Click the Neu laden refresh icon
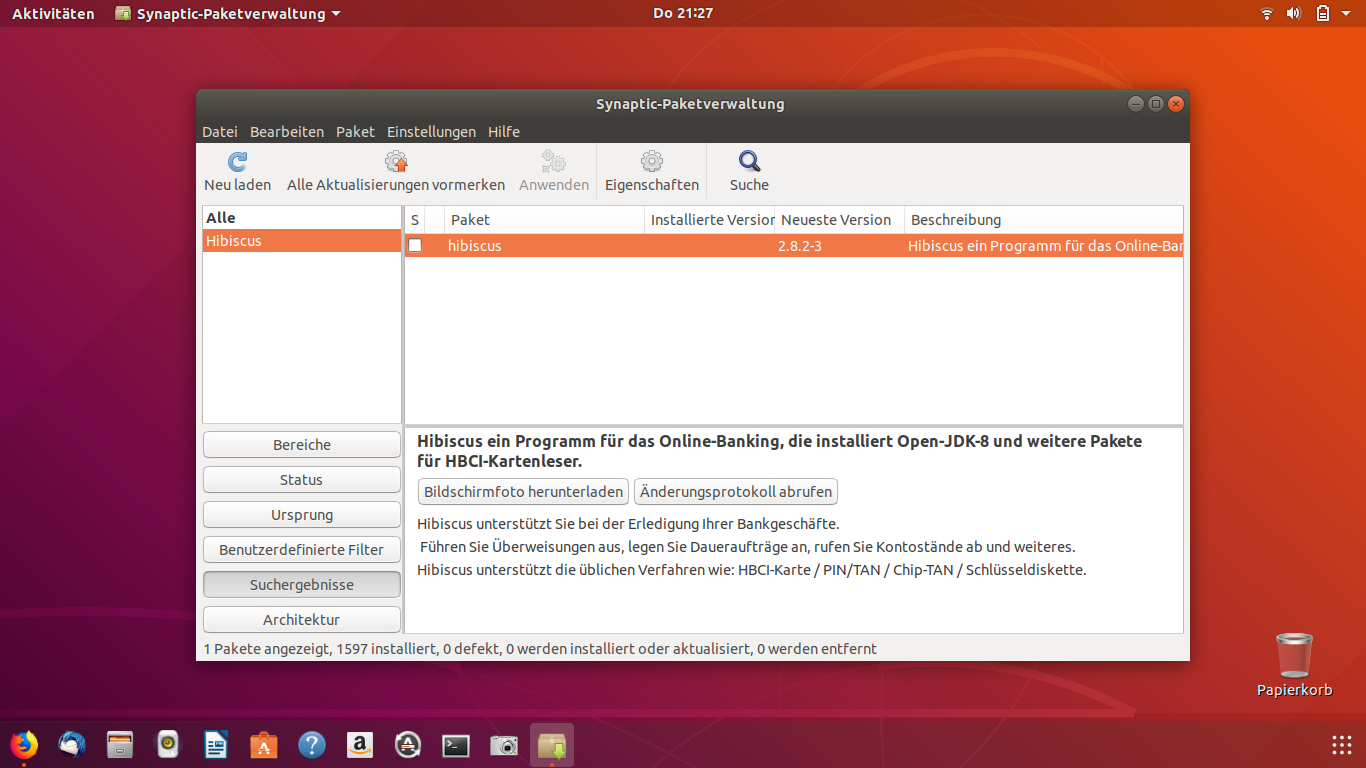 point(237,161)
